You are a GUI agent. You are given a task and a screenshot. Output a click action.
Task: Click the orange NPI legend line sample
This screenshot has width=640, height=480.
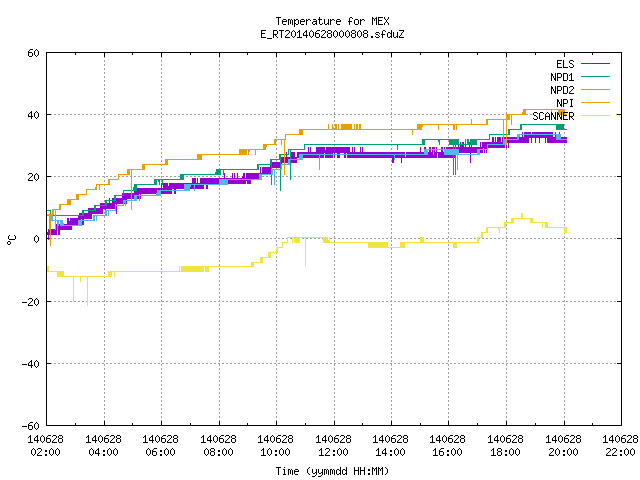pos(595,102)
